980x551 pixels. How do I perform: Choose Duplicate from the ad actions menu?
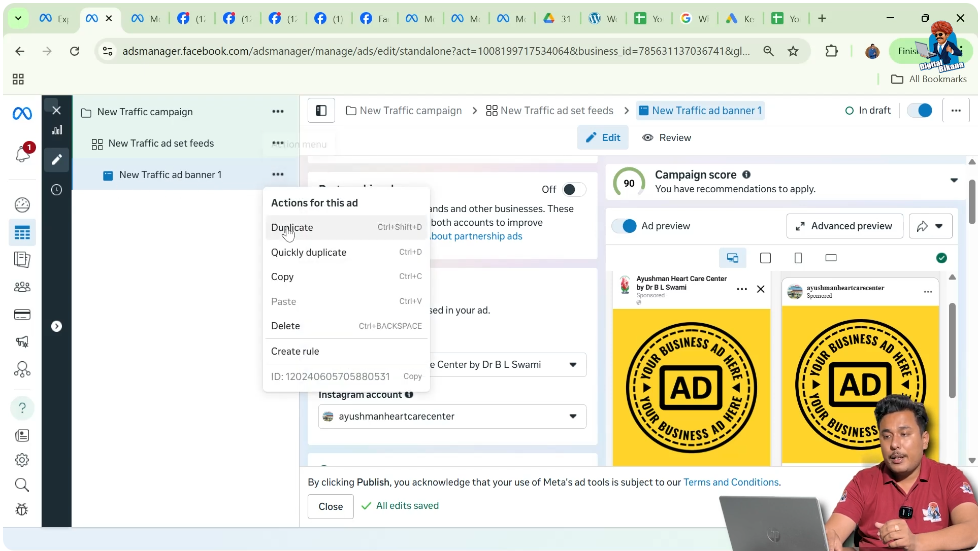click(346, 227)
